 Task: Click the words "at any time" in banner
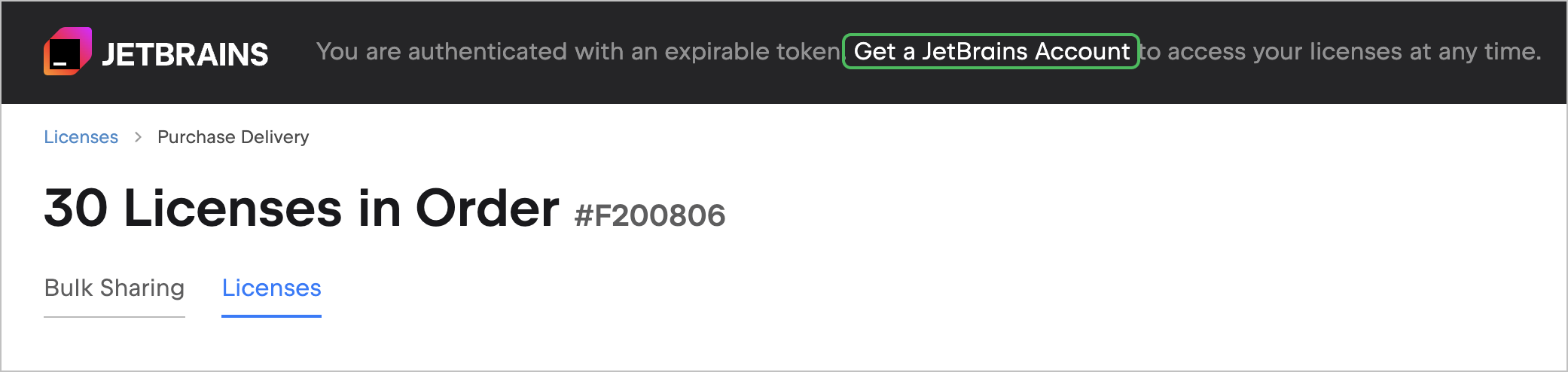click(x=1475, y=51)
